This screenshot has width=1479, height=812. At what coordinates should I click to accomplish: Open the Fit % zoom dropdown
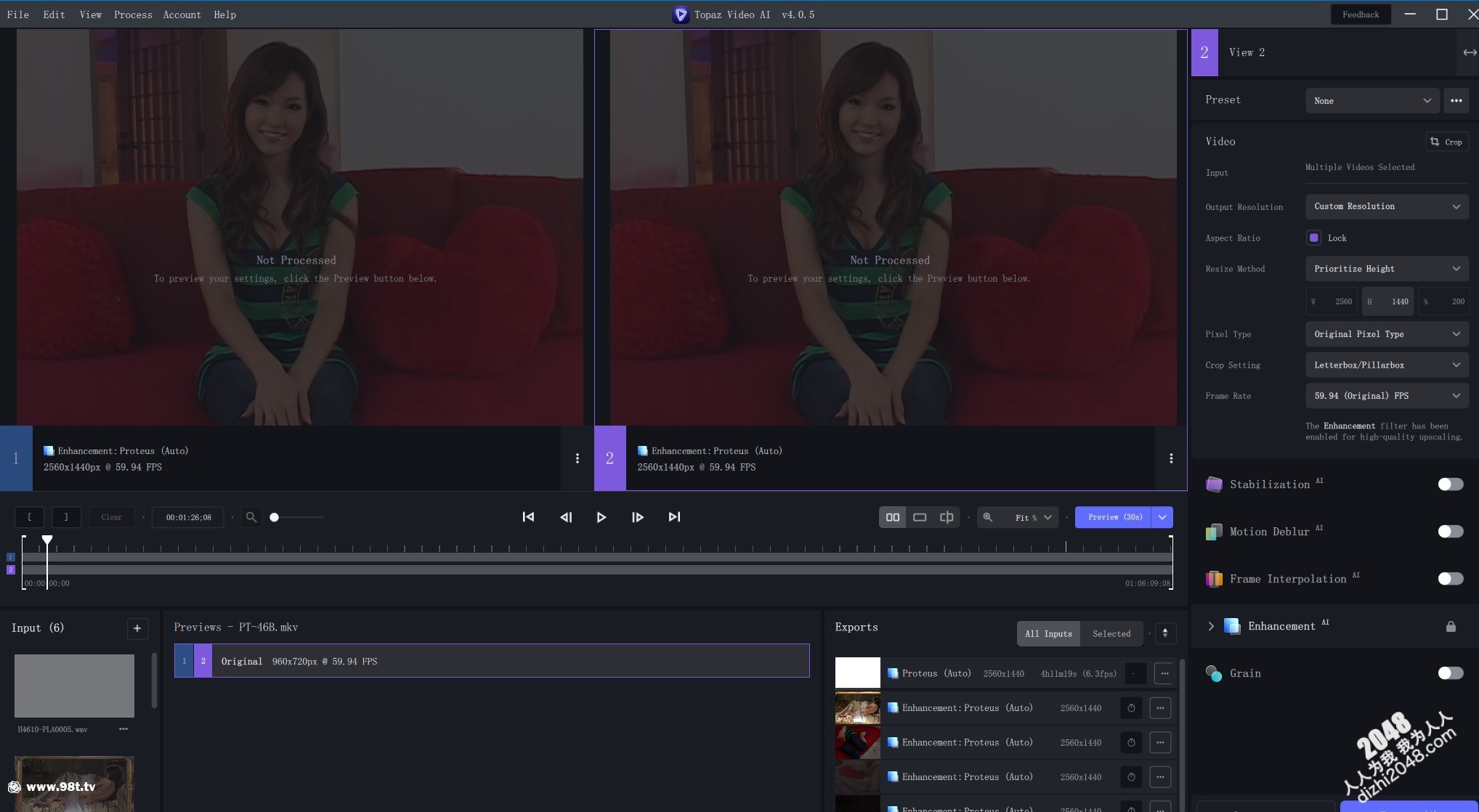1033,517
